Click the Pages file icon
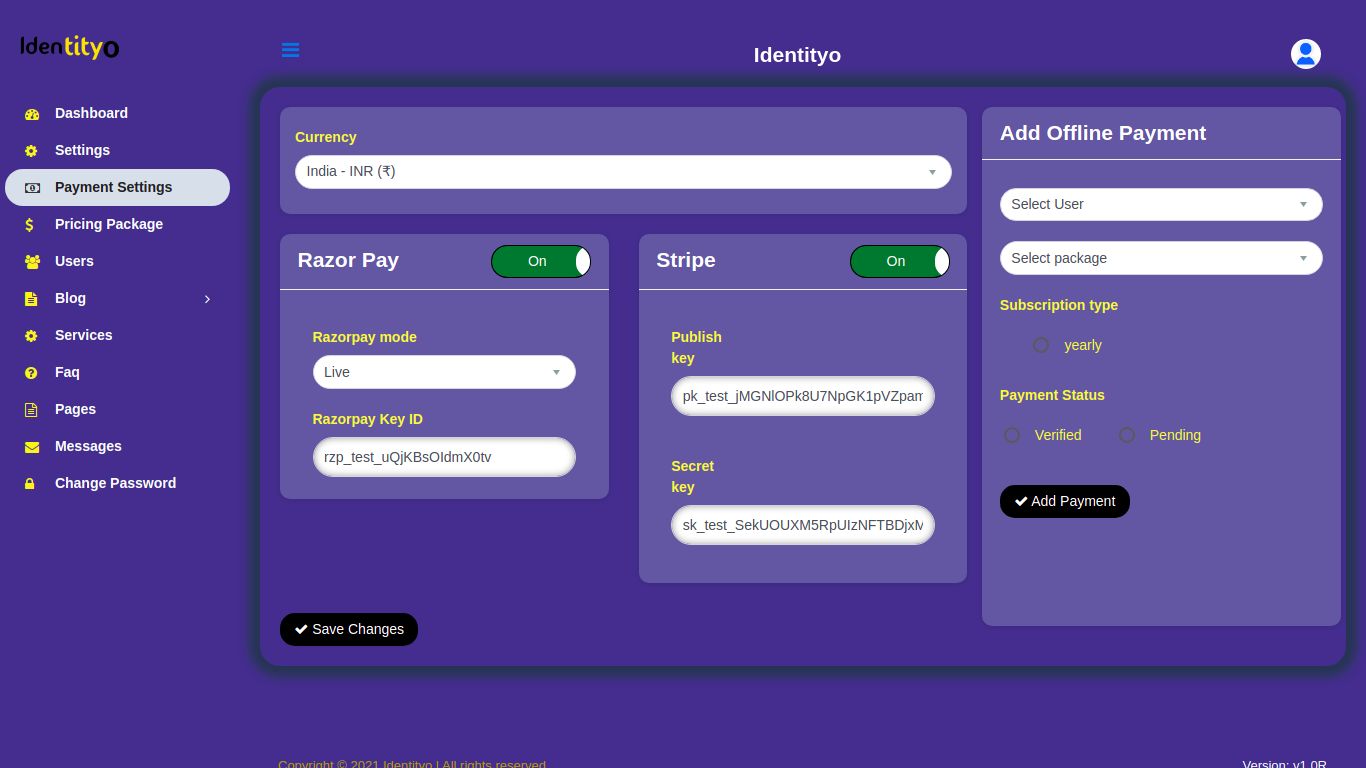This screenshot has width=1366, height=768. (31, 410)
